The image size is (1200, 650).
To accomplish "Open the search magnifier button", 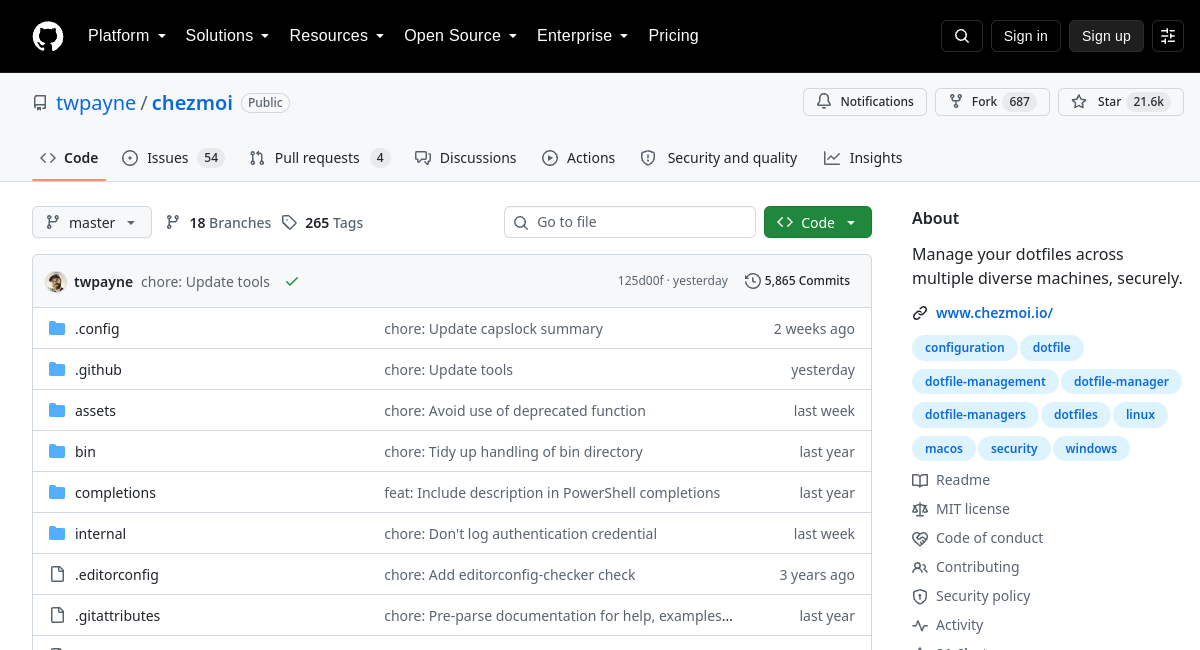I will point(962,36).
